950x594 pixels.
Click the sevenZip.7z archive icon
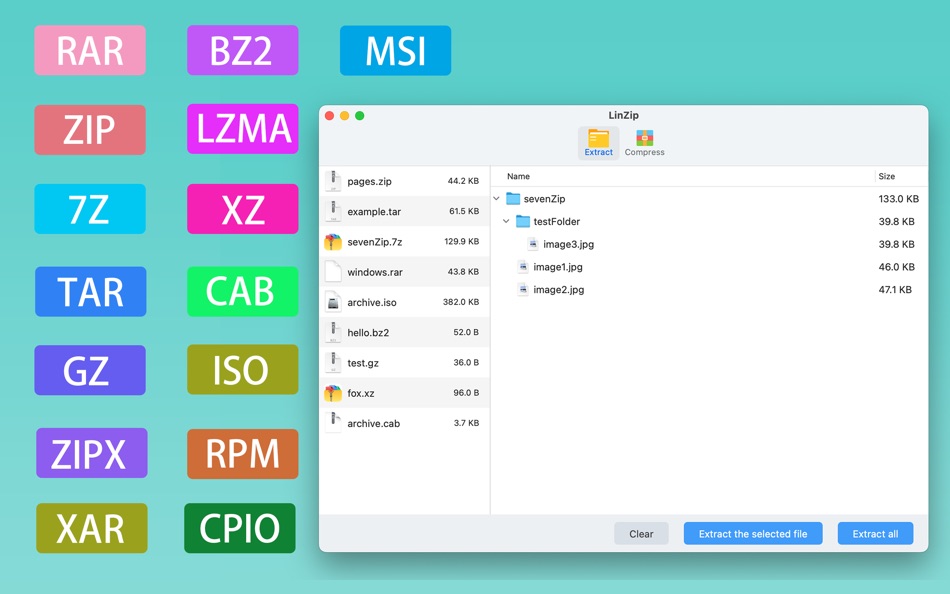pos(333,241)
